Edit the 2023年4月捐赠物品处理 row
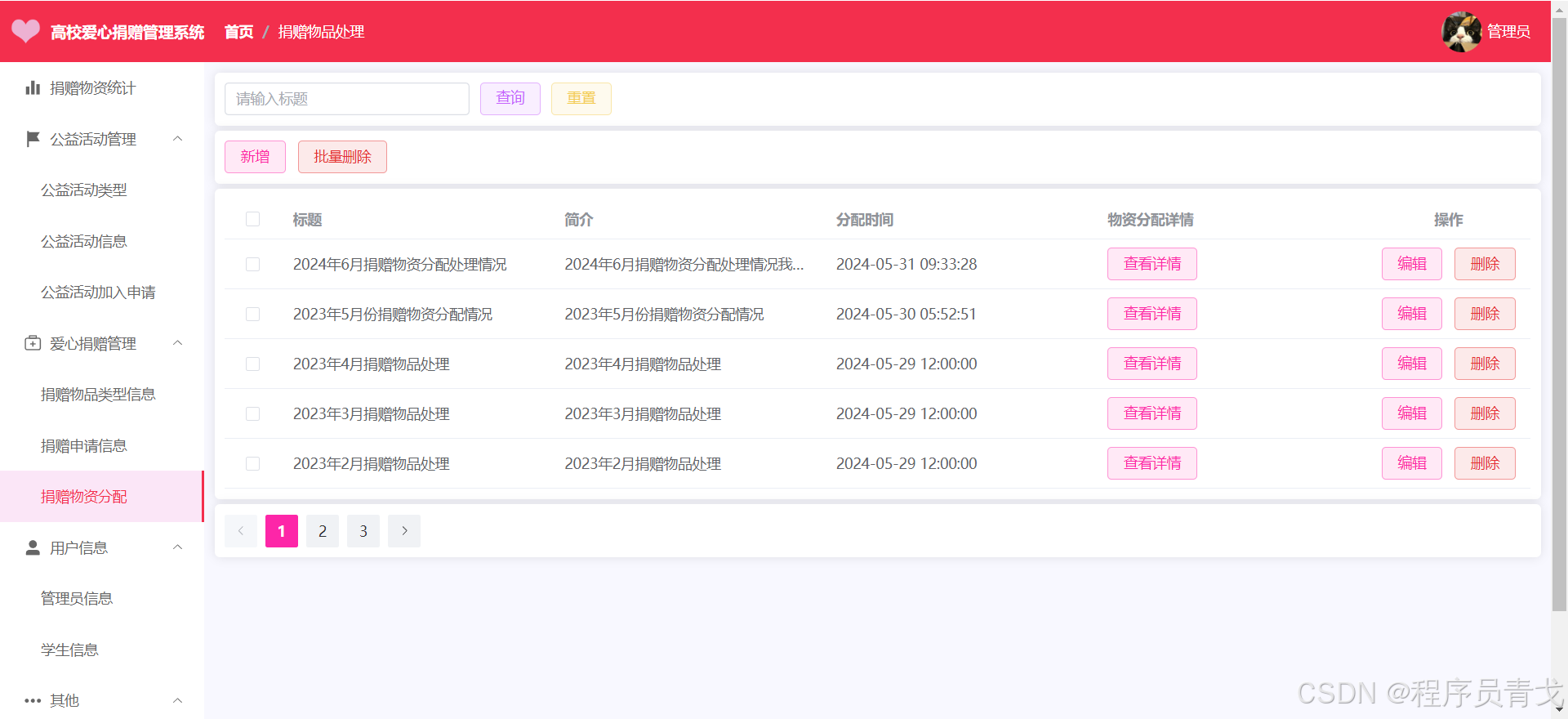Screen dimensions: 1568x719 pyautogui.click(x=1412, y=364)
